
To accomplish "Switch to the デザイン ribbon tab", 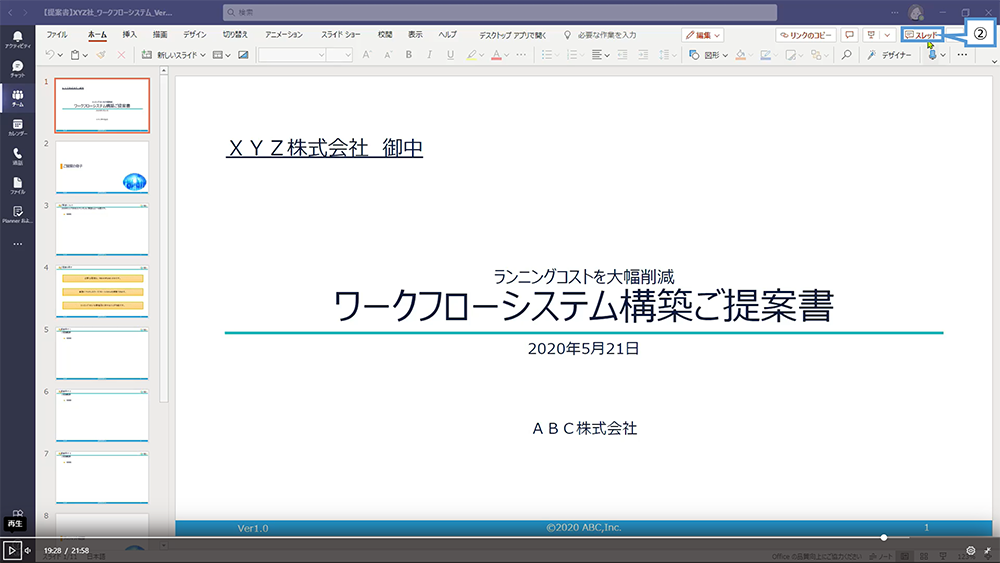I will 195,34.
